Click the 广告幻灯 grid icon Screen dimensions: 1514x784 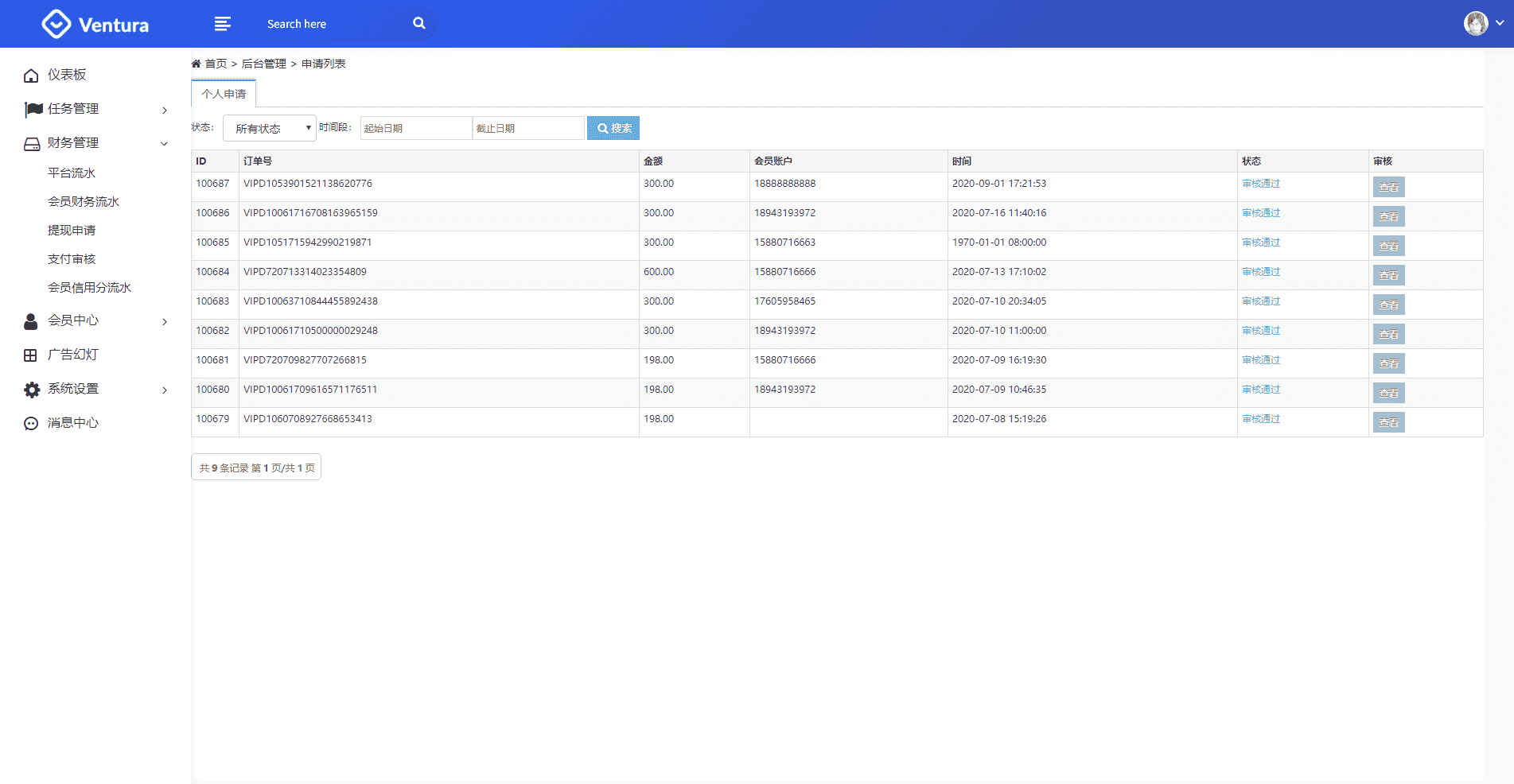click(x=31, y=355)
